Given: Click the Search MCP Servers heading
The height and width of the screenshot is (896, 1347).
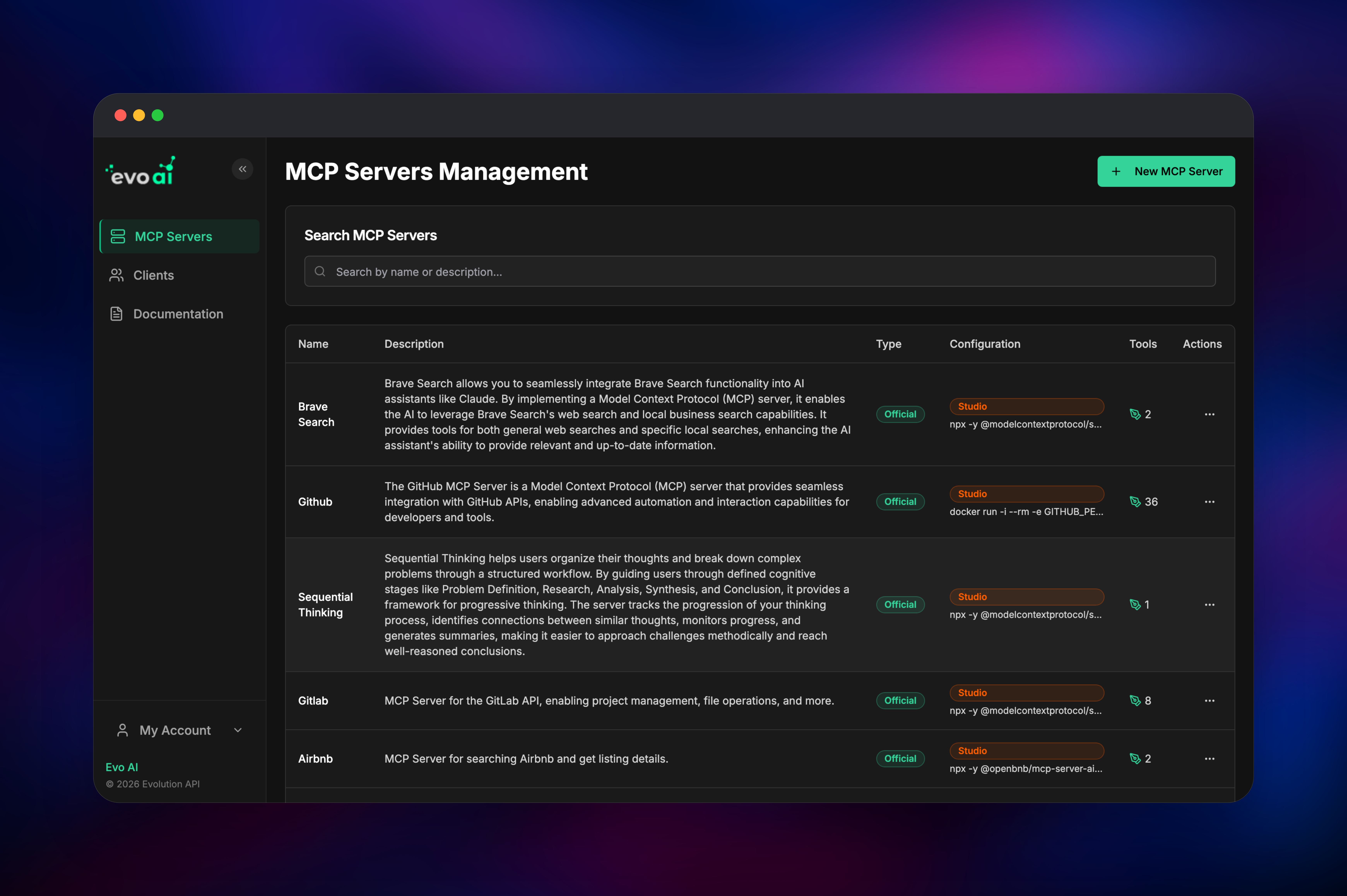Looking at the screenshot, I should [x=371, y=235].
